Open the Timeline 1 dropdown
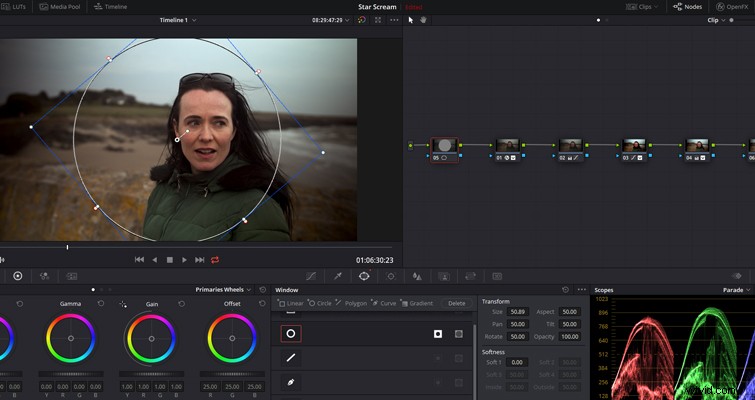Image resolution: width=755 pixels, height=400 pixels. [x=178, y=20]
